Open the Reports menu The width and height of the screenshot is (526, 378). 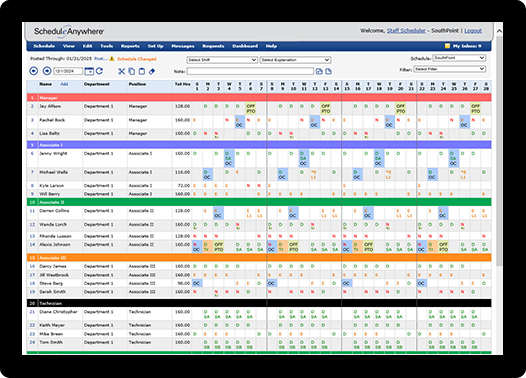[130, 46]
